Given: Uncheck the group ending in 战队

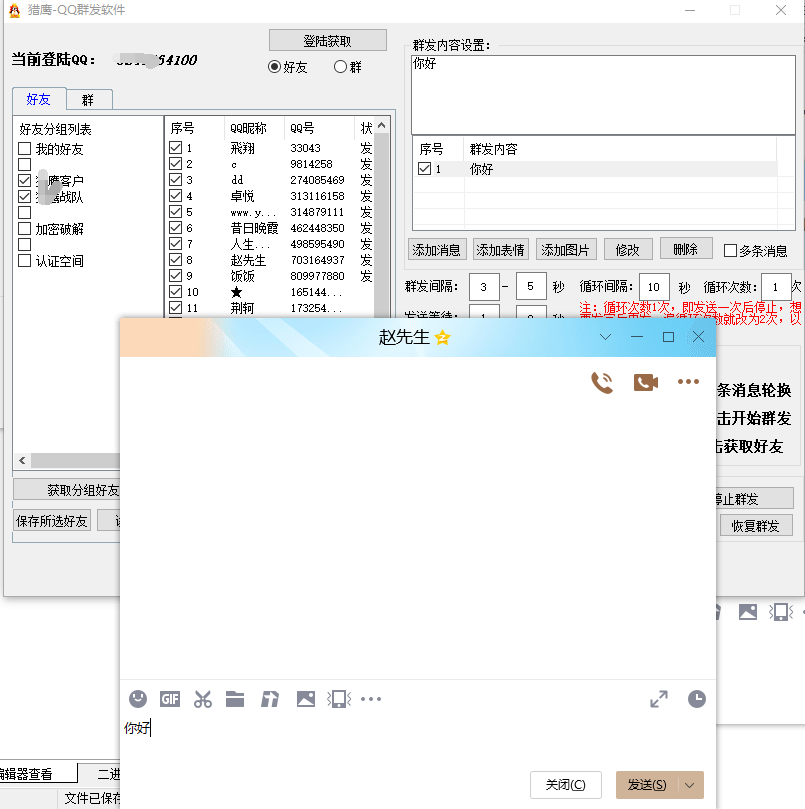Looking at the screenshot, I should 24,197.
